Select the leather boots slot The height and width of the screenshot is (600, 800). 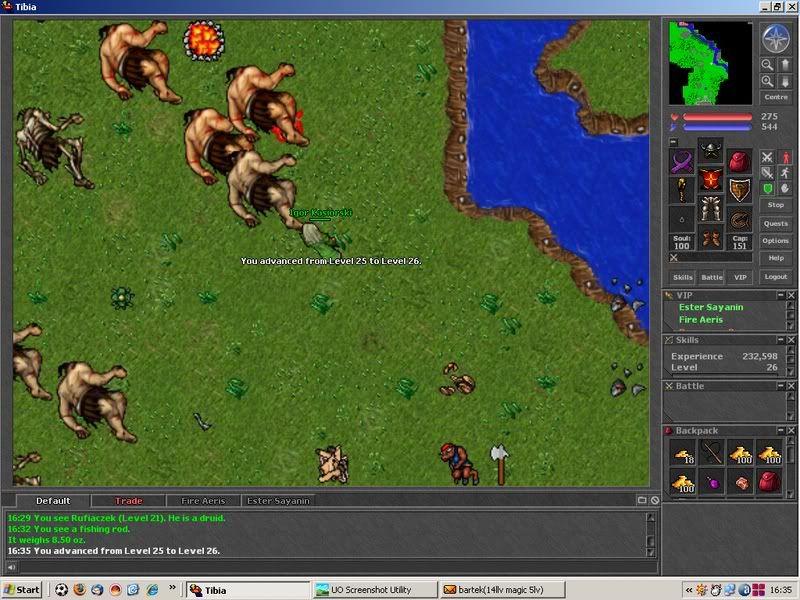tap(710, 237)
